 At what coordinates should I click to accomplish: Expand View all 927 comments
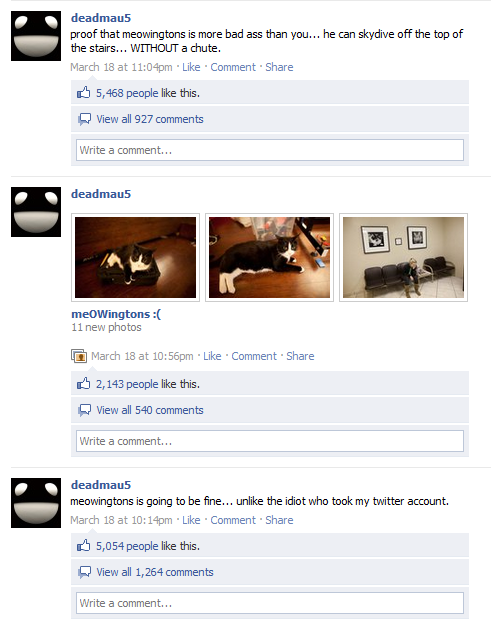click(x=150, y=119)
